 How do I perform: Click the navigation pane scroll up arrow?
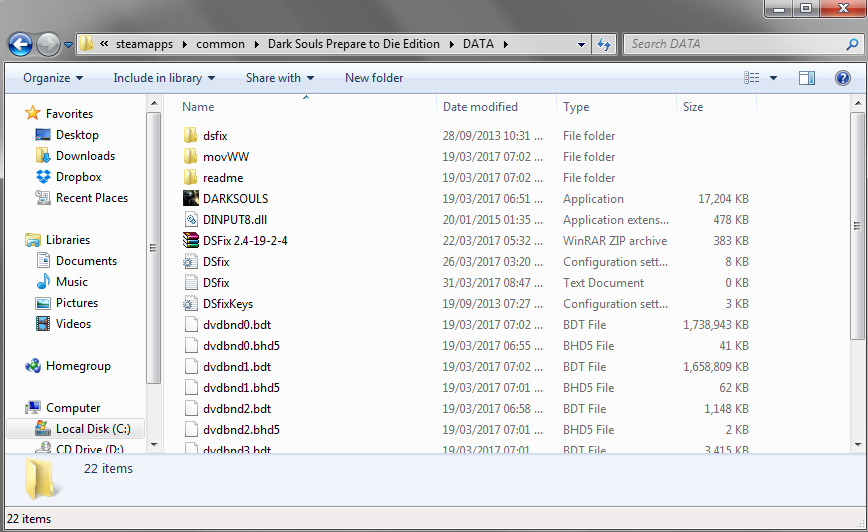pyautogui.click(x=154, y=103)
